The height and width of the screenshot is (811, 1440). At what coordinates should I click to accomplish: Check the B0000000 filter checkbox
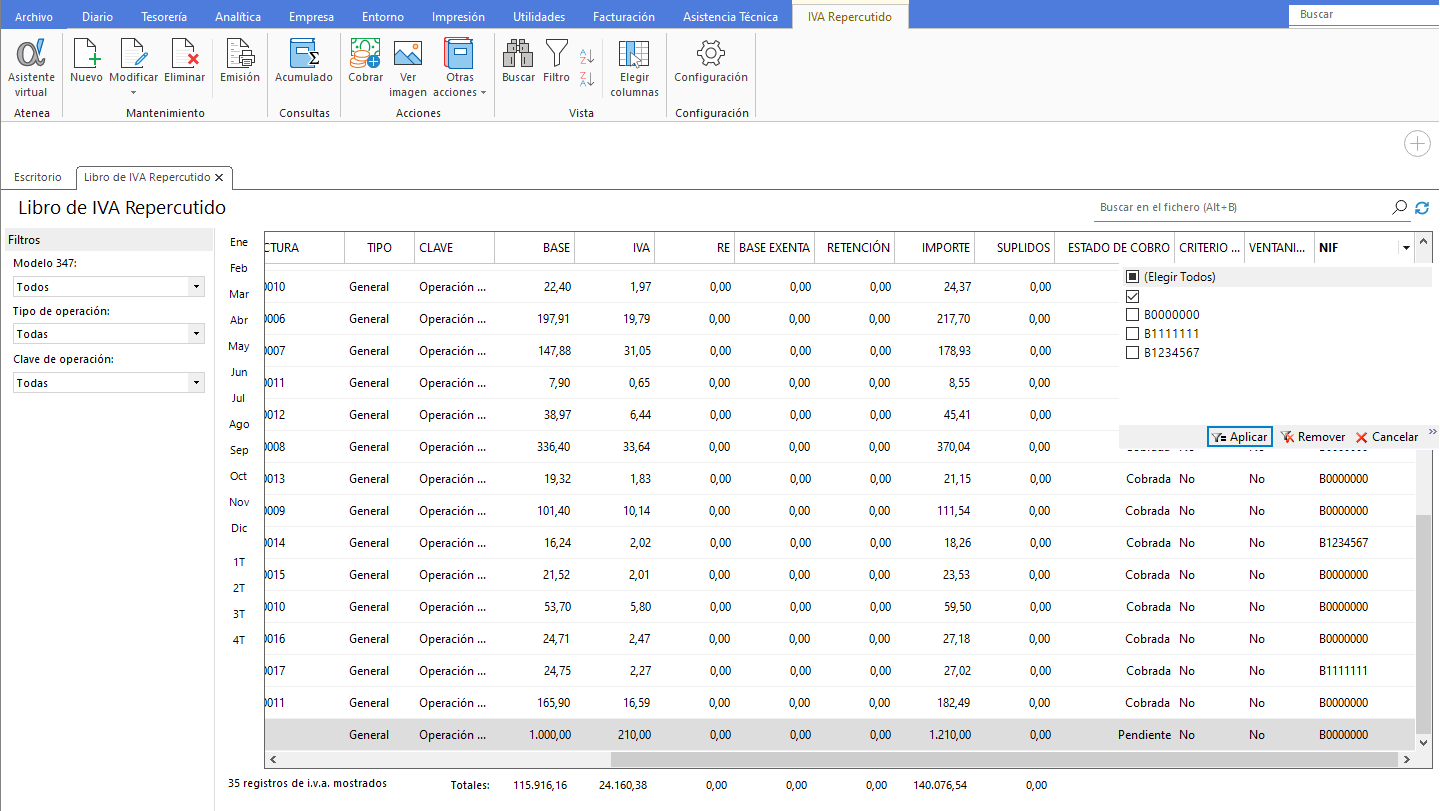(x=1132, y=315)
